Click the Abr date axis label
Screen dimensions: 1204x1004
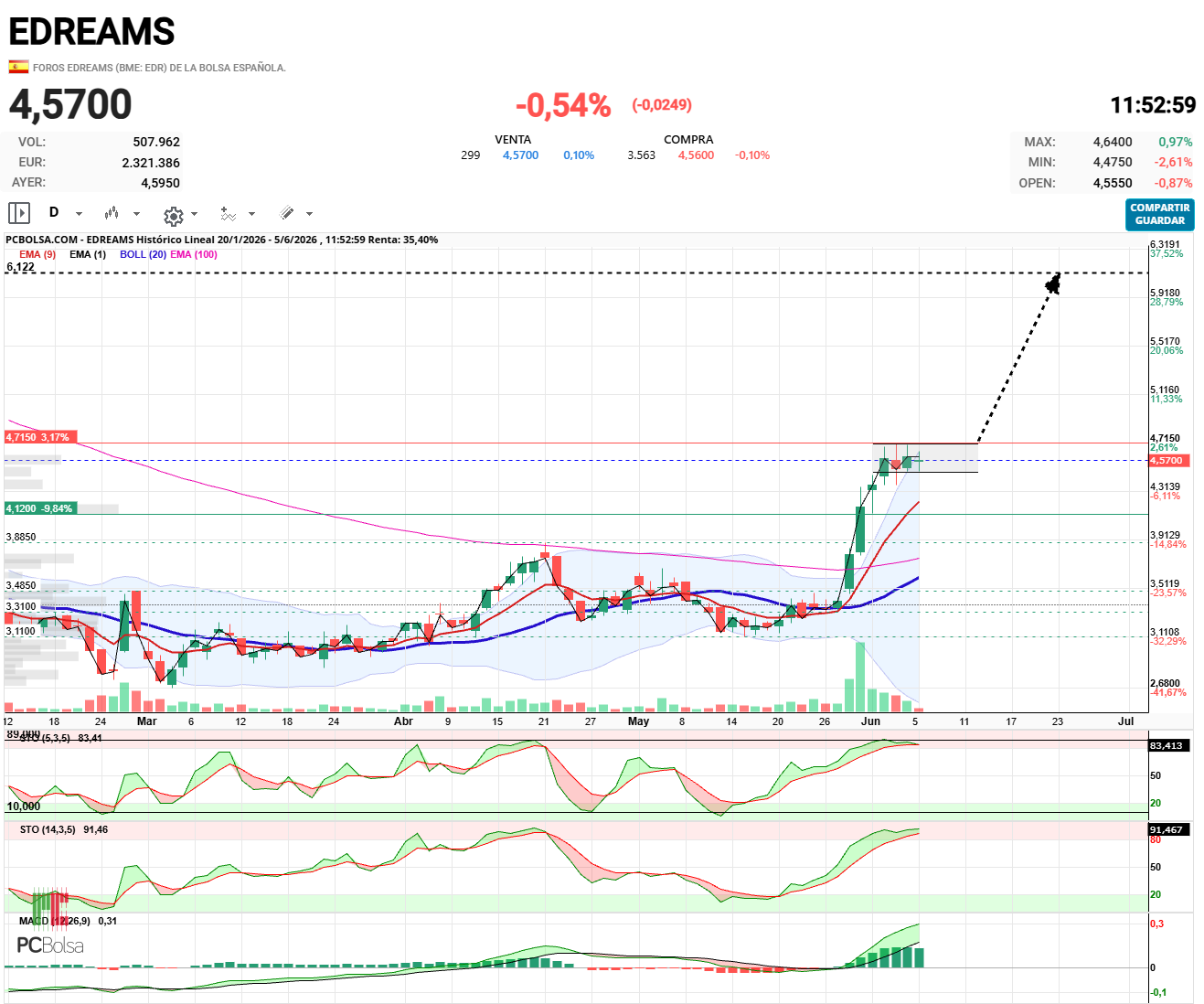[403, 721]
